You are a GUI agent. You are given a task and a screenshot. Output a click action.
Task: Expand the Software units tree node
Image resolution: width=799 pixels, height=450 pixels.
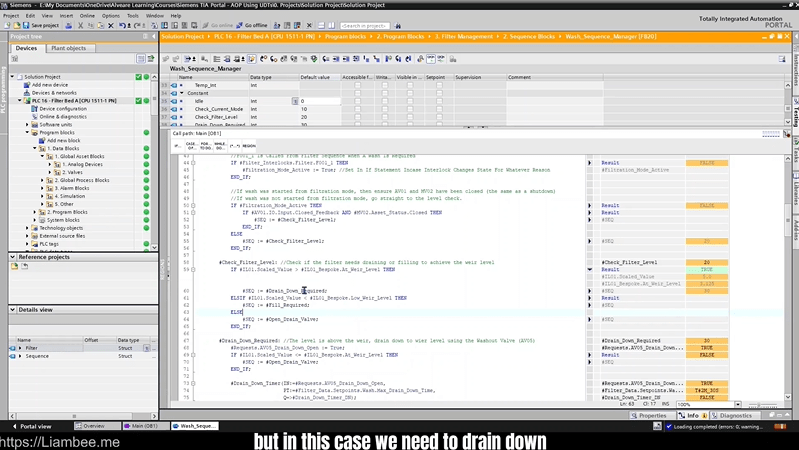(x=28, y=125)
